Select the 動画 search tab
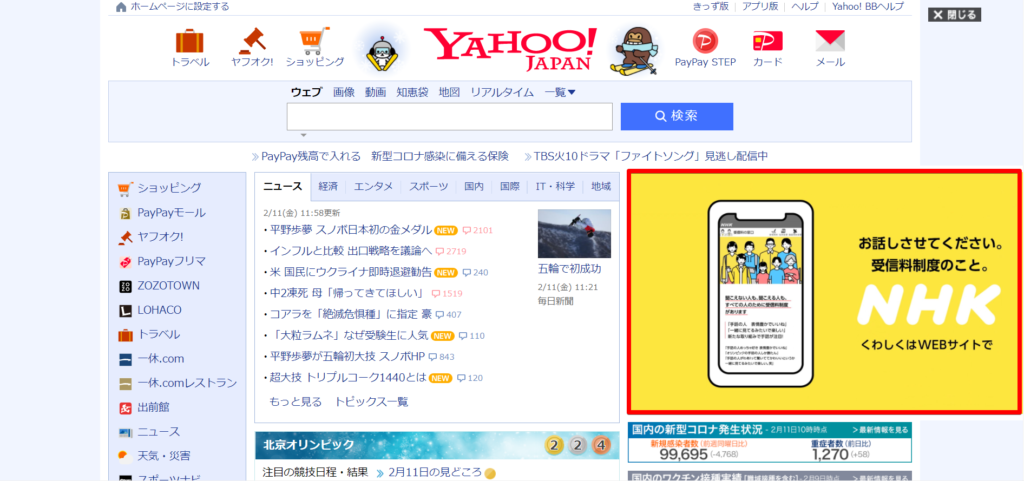The height and width of the screenshot is (481, 1024). coord(376,93)
